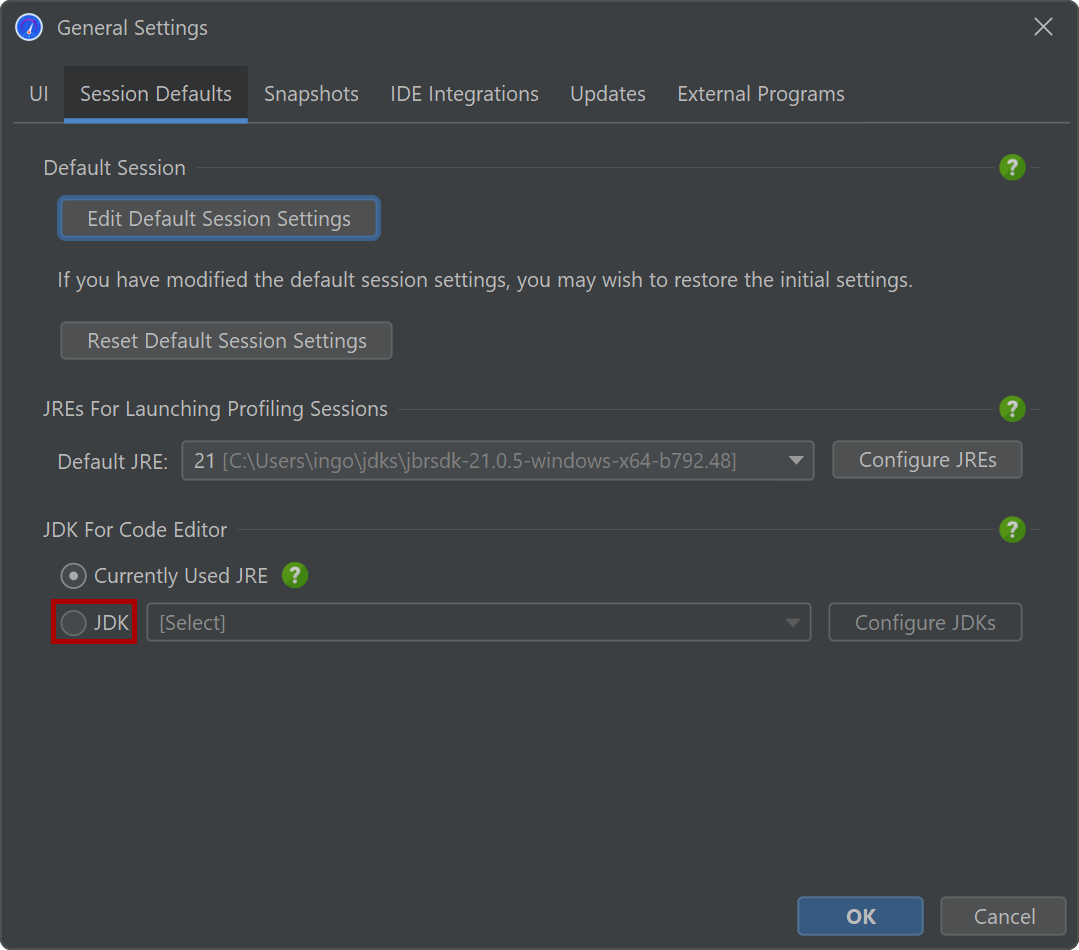Switch to the UI tab
This screenshot has height=950, width=1079.
click(39, 94)
